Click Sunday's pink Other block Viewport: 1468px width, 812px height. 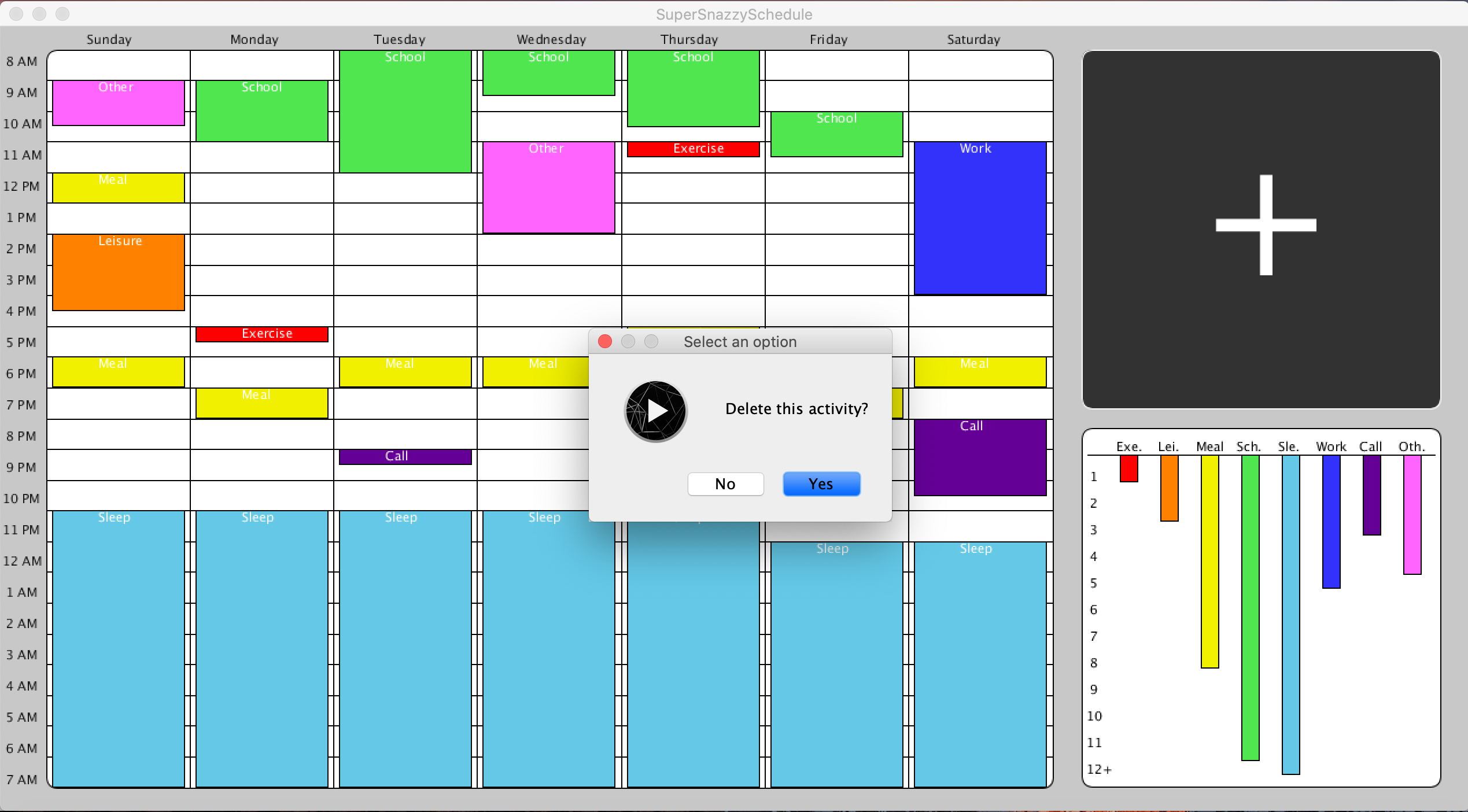point(119,104)
